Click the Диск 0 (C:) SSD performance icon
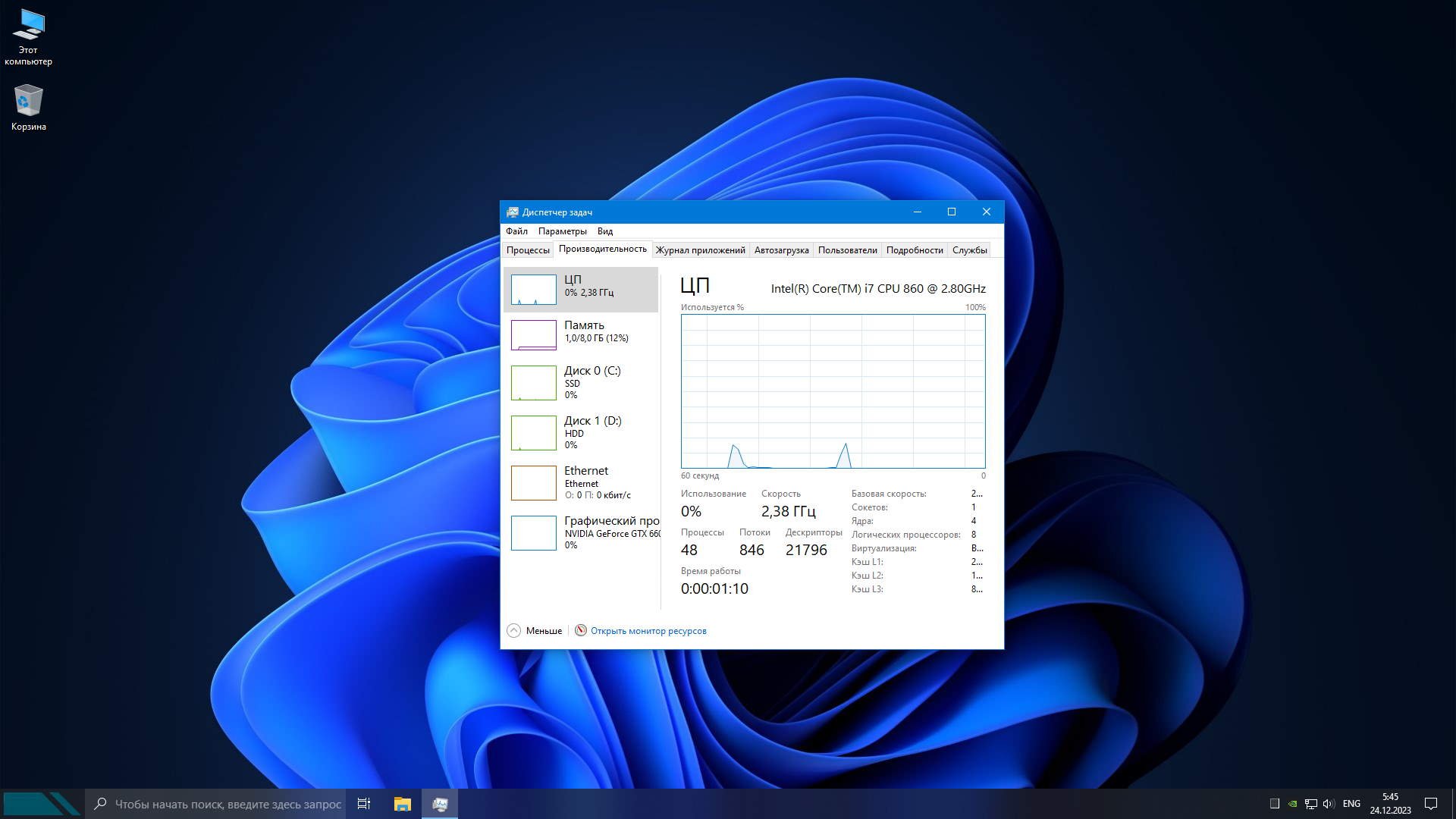The image size is (1456, 819). (x=533, y=382)
